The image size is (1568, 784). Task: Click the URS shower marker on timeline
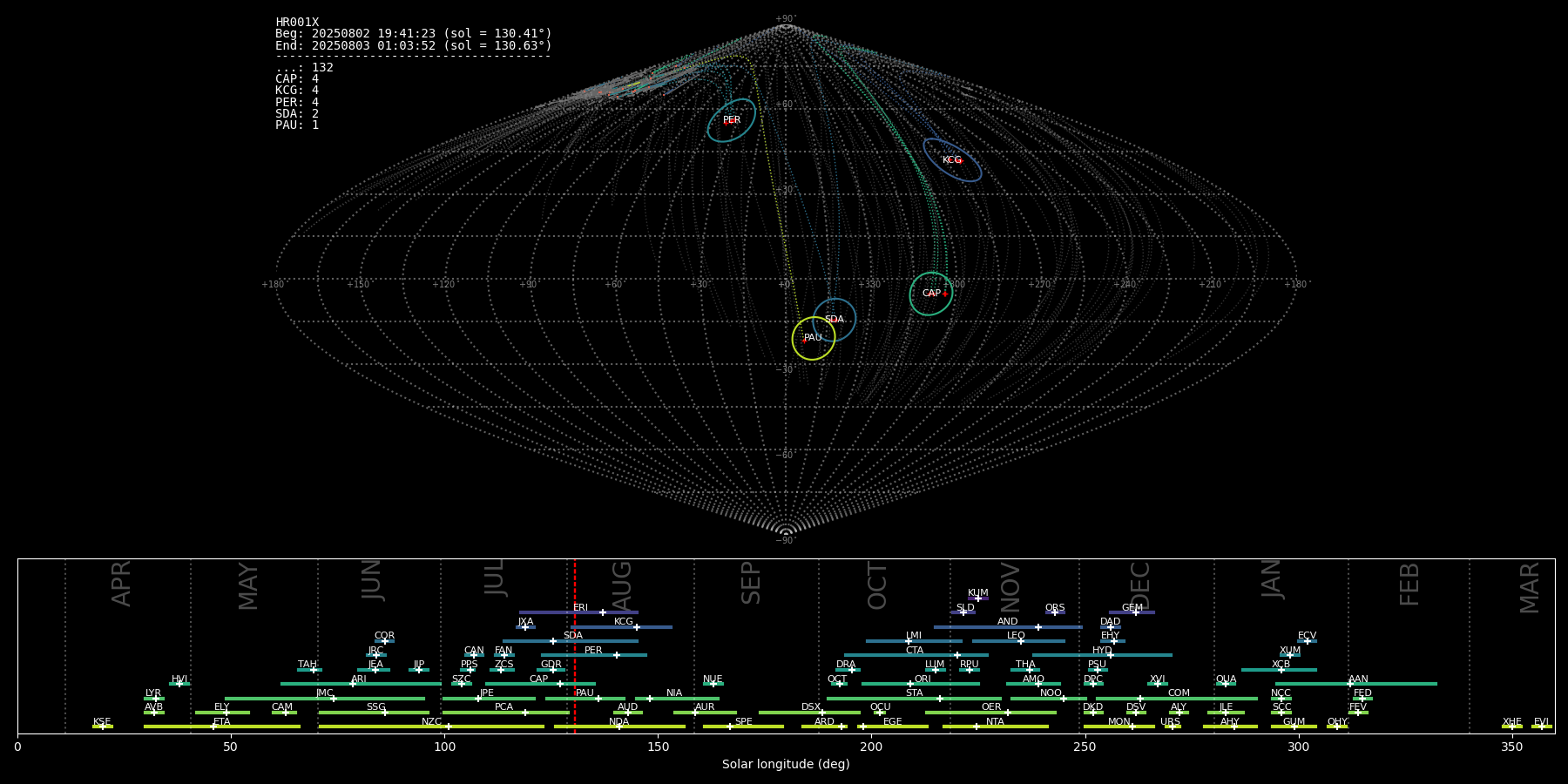[1172, 727]
